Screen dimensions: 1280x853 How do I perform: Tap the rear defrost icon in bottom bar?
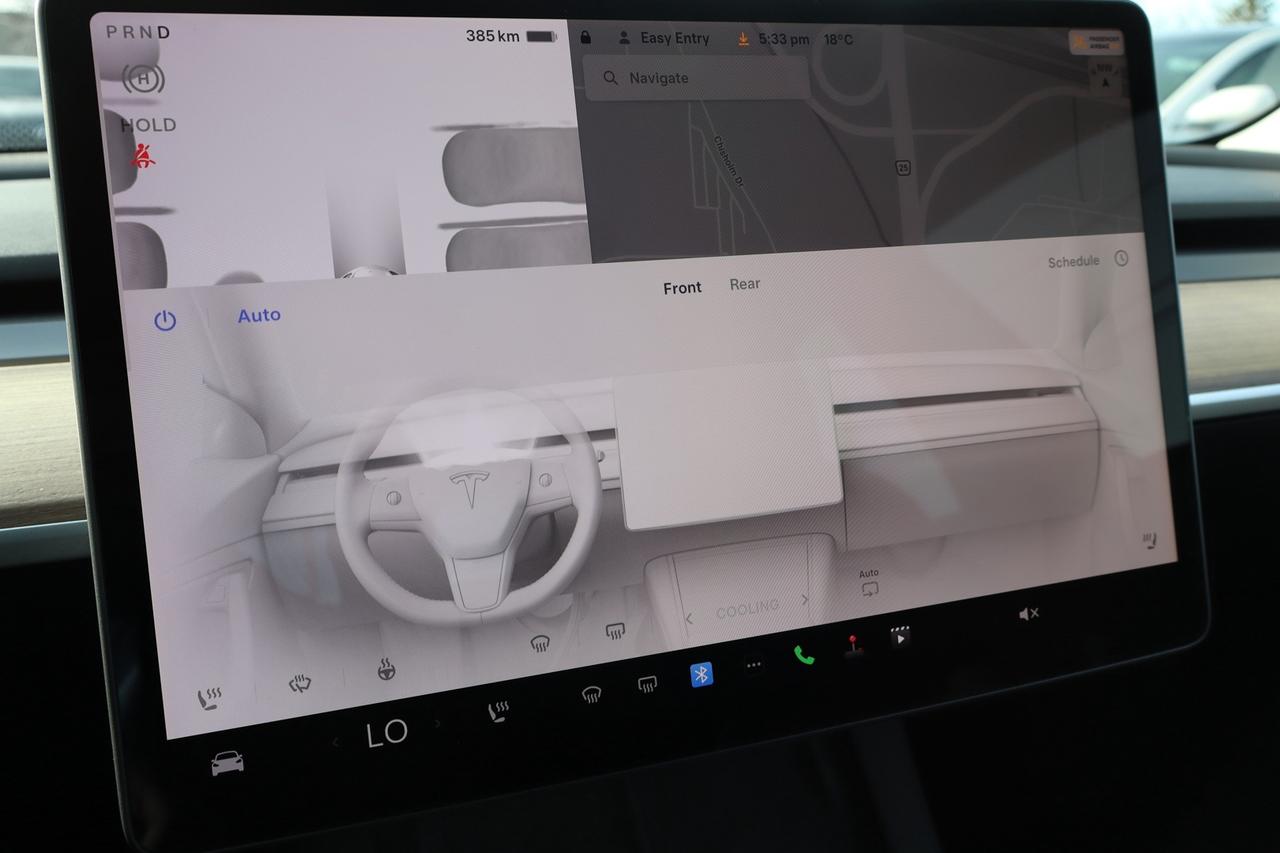[647, 684]
